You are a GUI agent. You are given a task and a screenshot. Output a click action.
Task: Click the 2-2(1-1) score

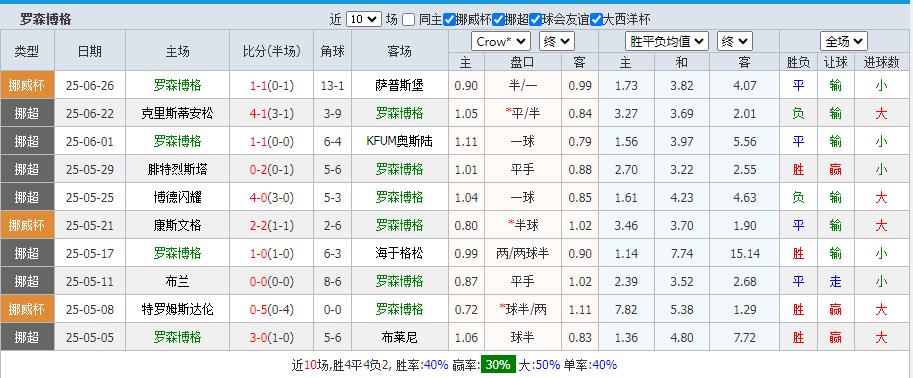[x=272, y=225]
